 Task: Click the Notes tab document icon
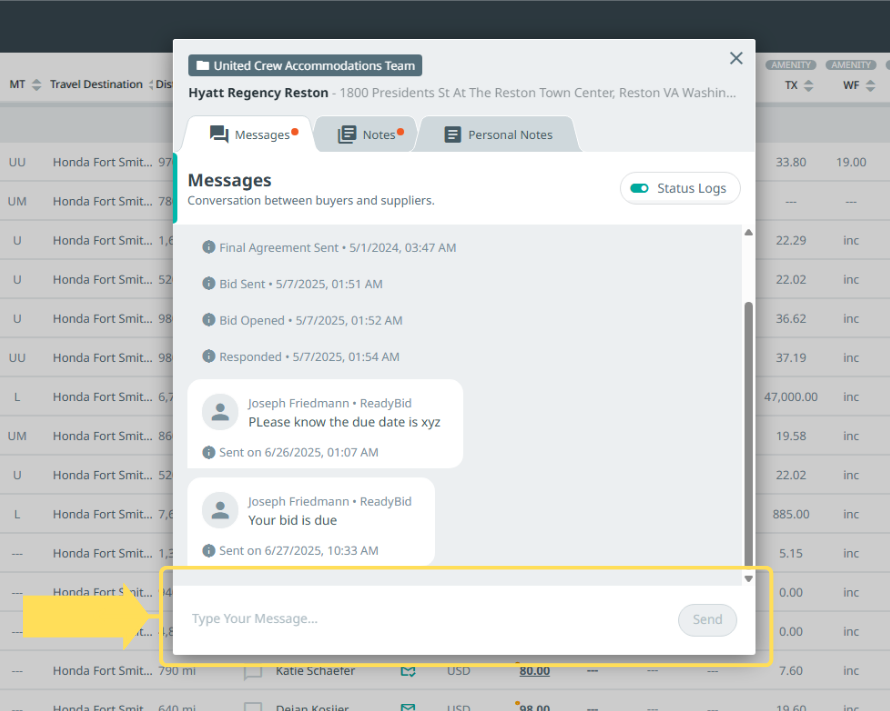347,134
